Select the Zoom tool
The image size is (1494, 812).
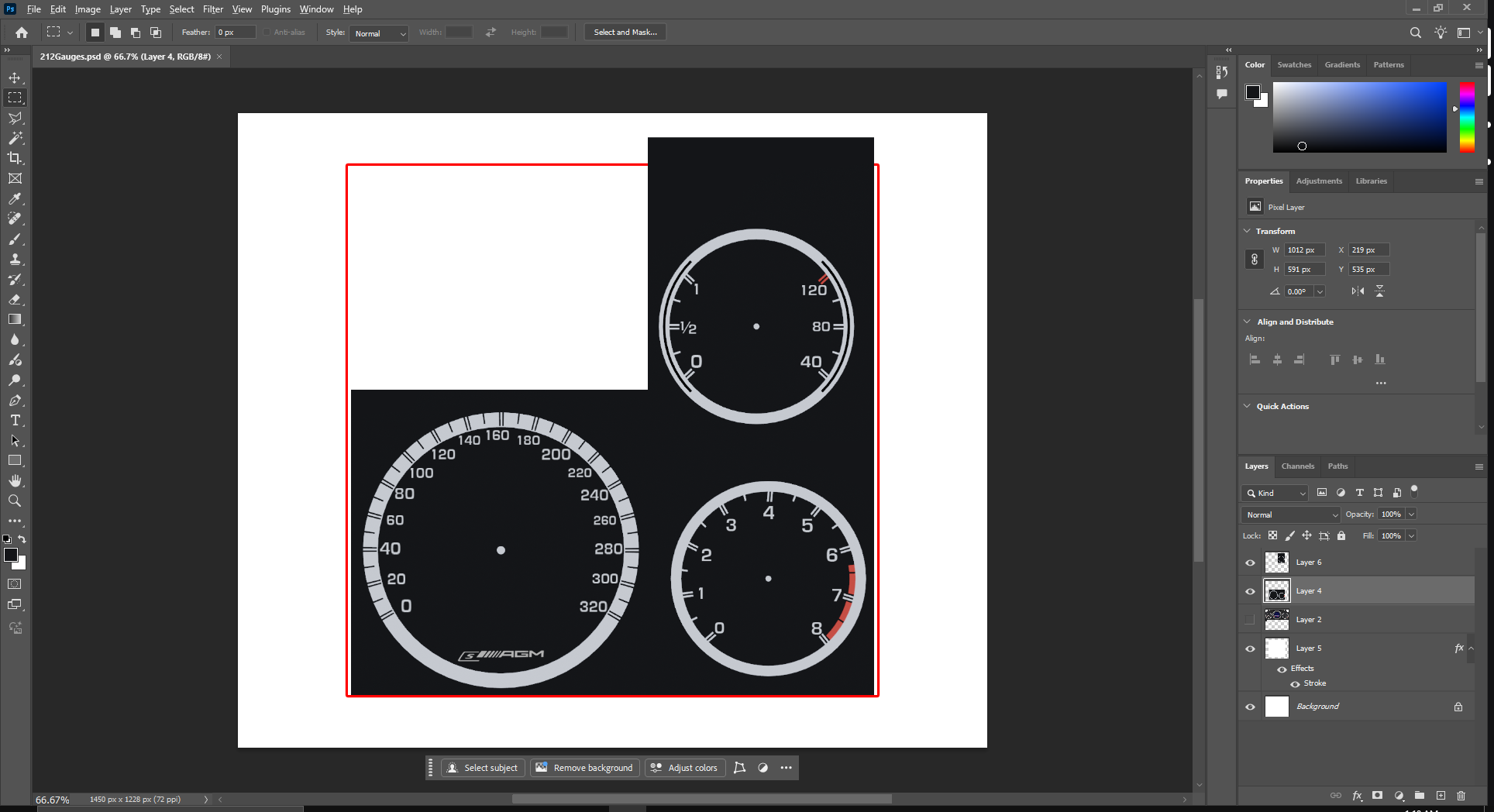pos(15,501)
